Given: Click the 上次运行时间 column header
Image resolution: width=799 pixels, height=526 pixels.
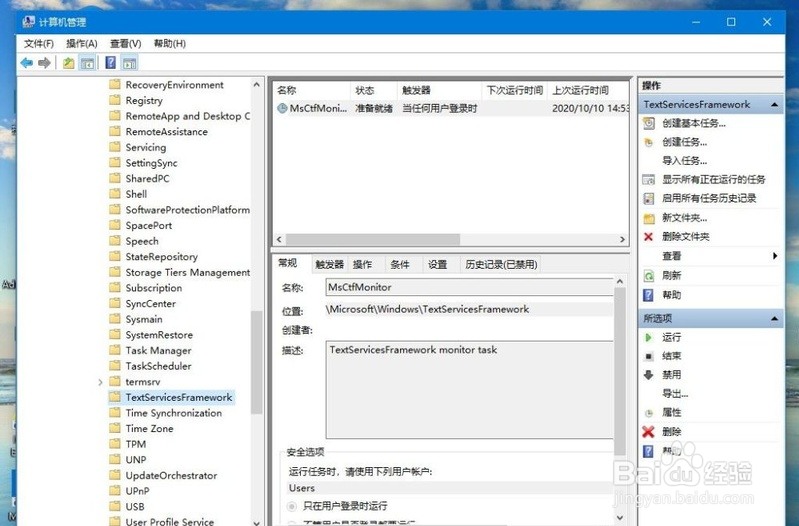Looking at the screenshot, I should tap(588, 90).
